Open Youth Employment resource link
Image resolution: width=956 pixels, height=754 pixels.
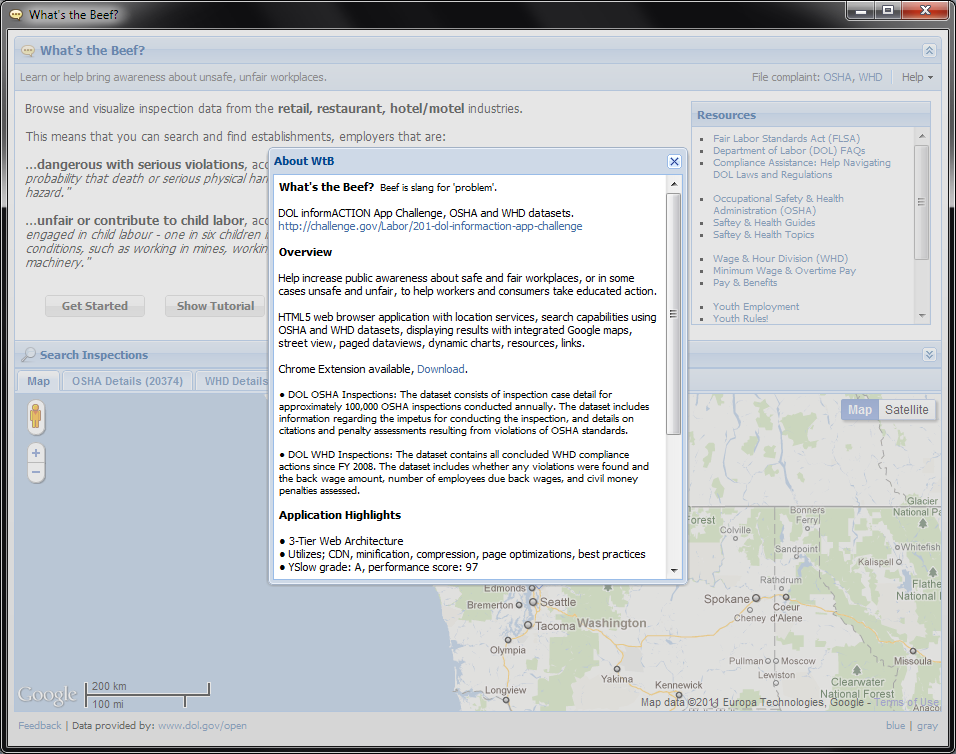tap(756, 307)
